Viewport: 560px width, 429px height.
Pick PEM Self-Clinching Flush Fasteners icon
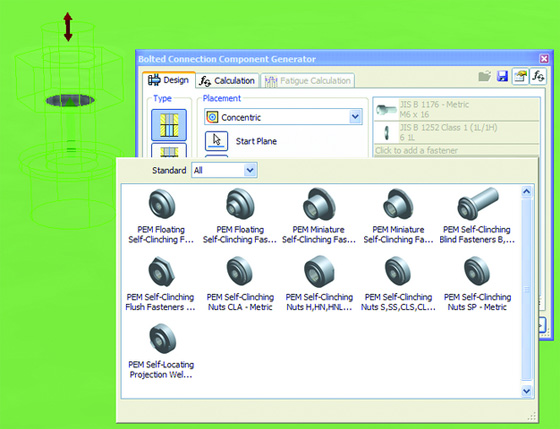pos(161,272)
